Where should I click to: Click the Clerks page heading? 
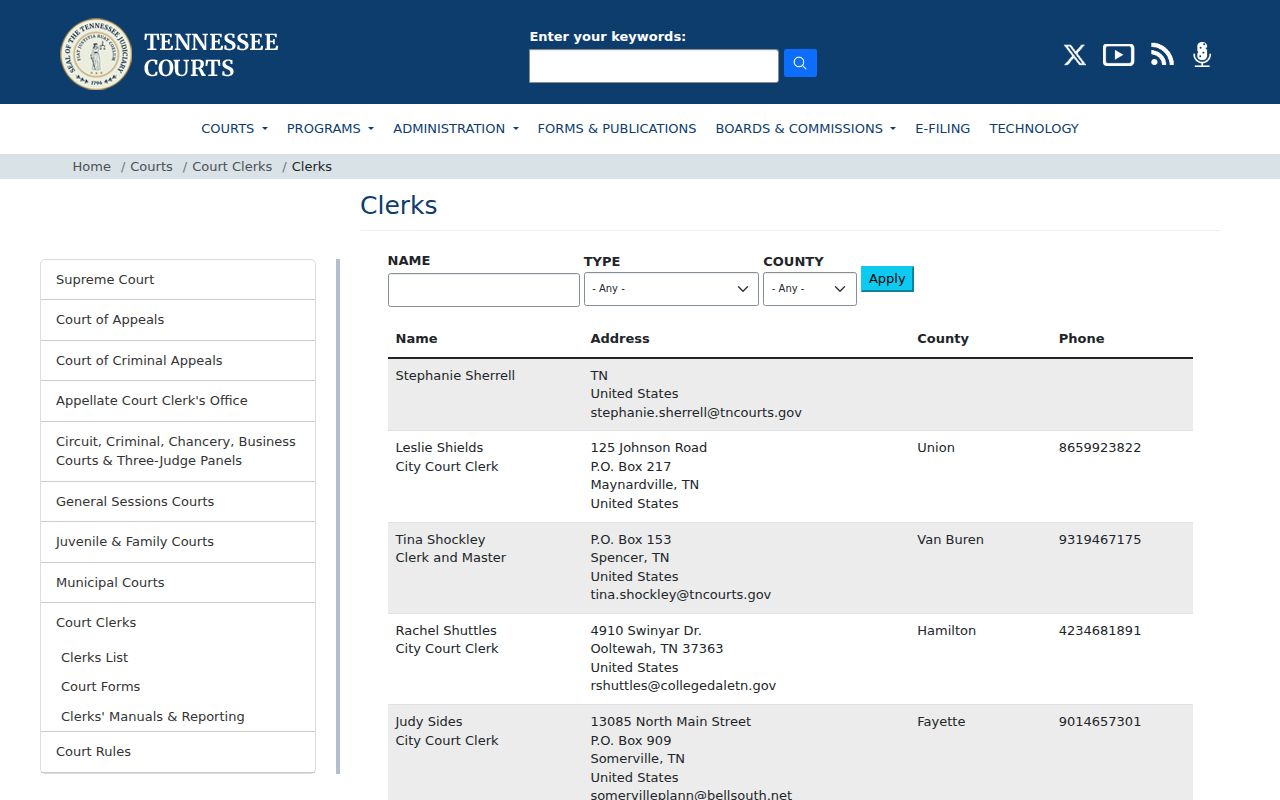[x=399, y=205]
